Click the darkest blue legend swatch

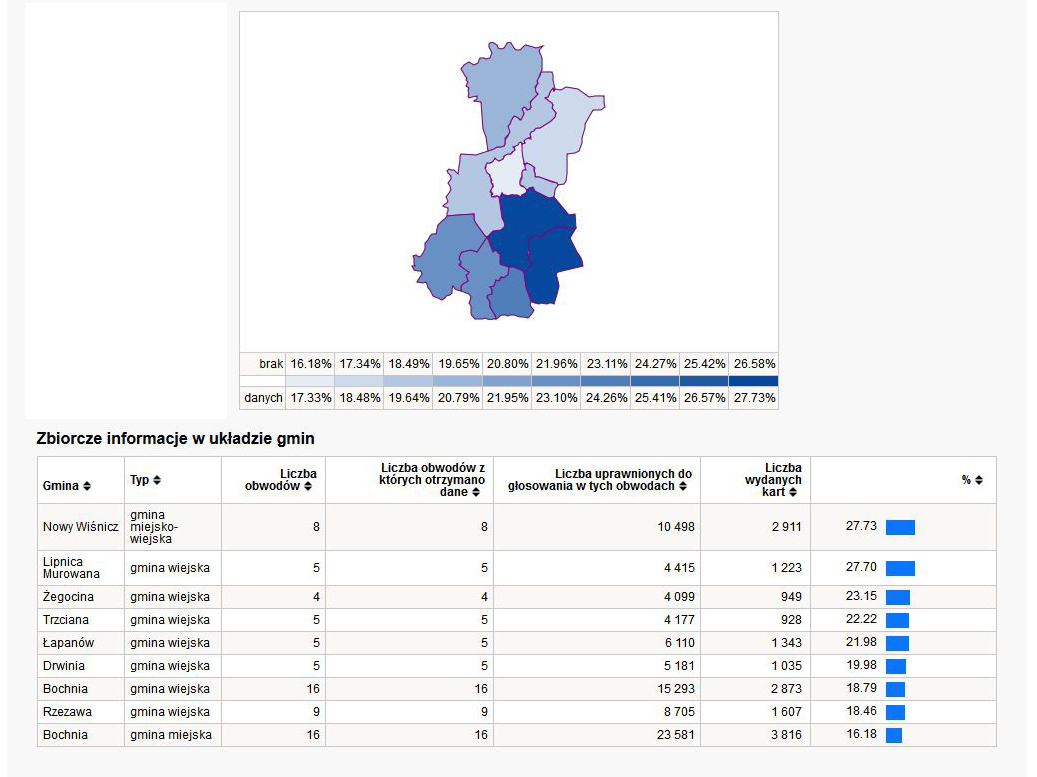[753, 381]
